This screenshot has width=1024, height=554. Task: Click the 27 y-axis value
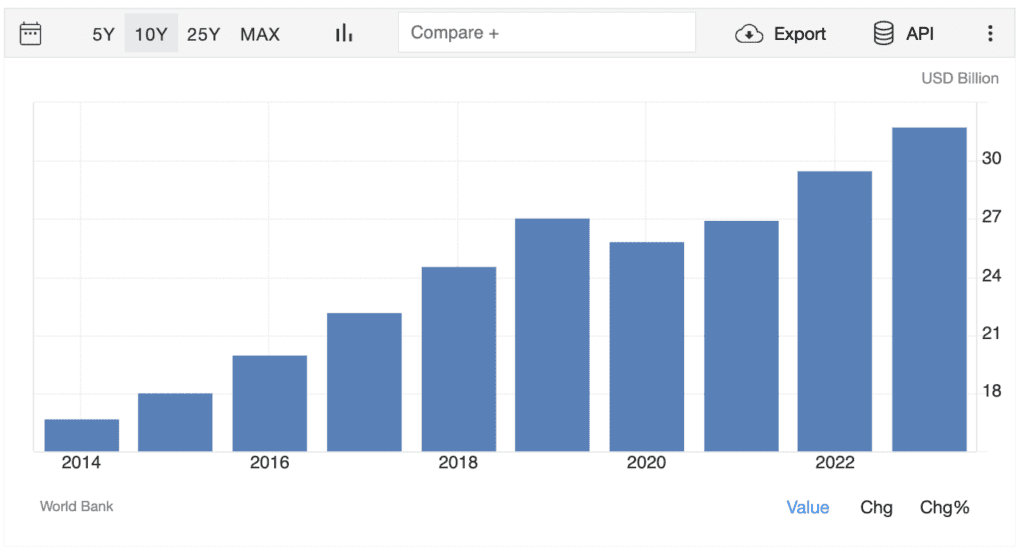tap(991, 216)
